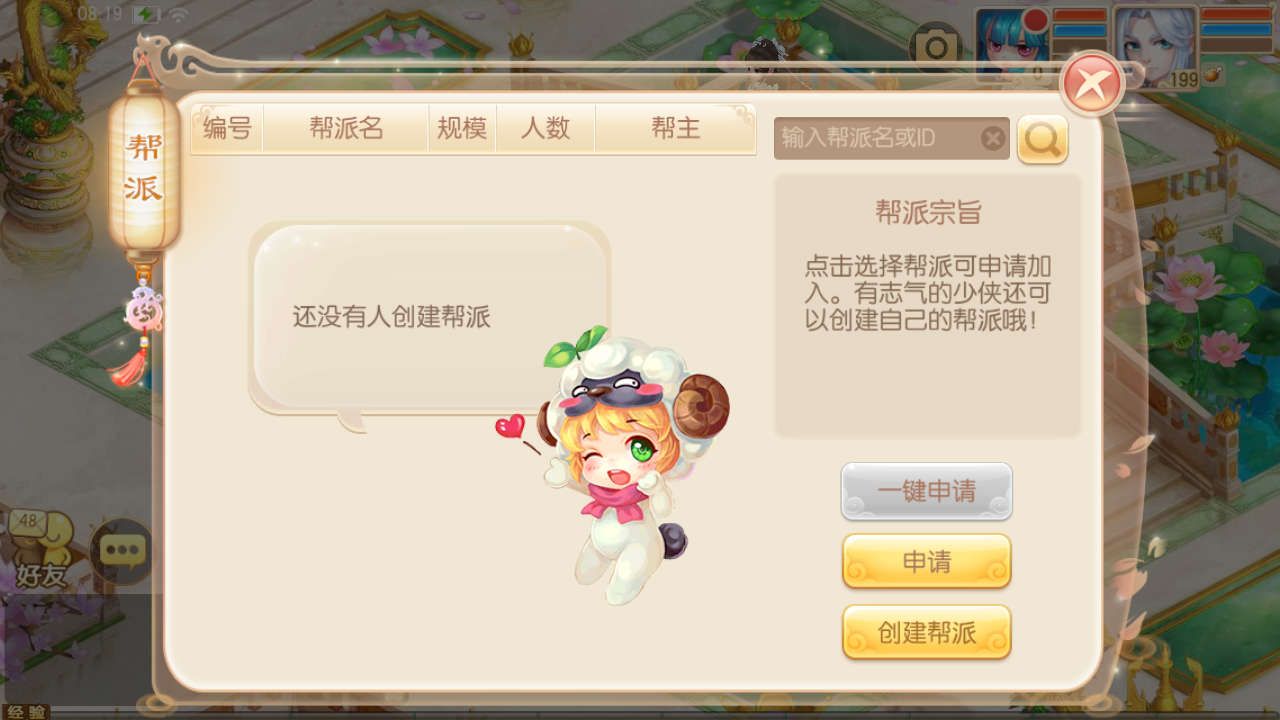Click the magnifier search icon
The height and width of the screenshot is (720, 1280).
pyautogui.click(x=1042, y=140)
